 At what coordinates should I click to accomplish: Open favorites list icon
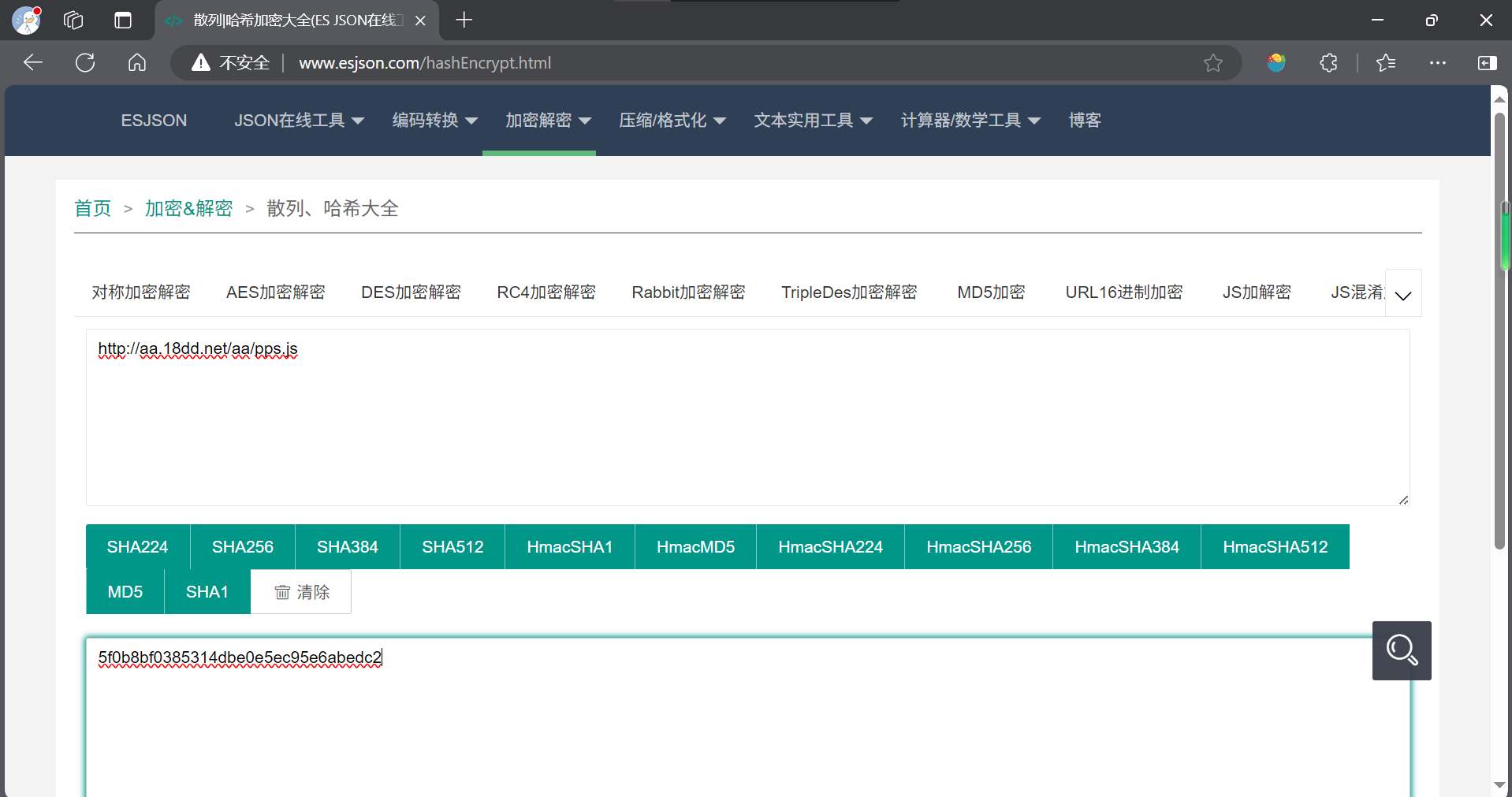click(1386, 63)
